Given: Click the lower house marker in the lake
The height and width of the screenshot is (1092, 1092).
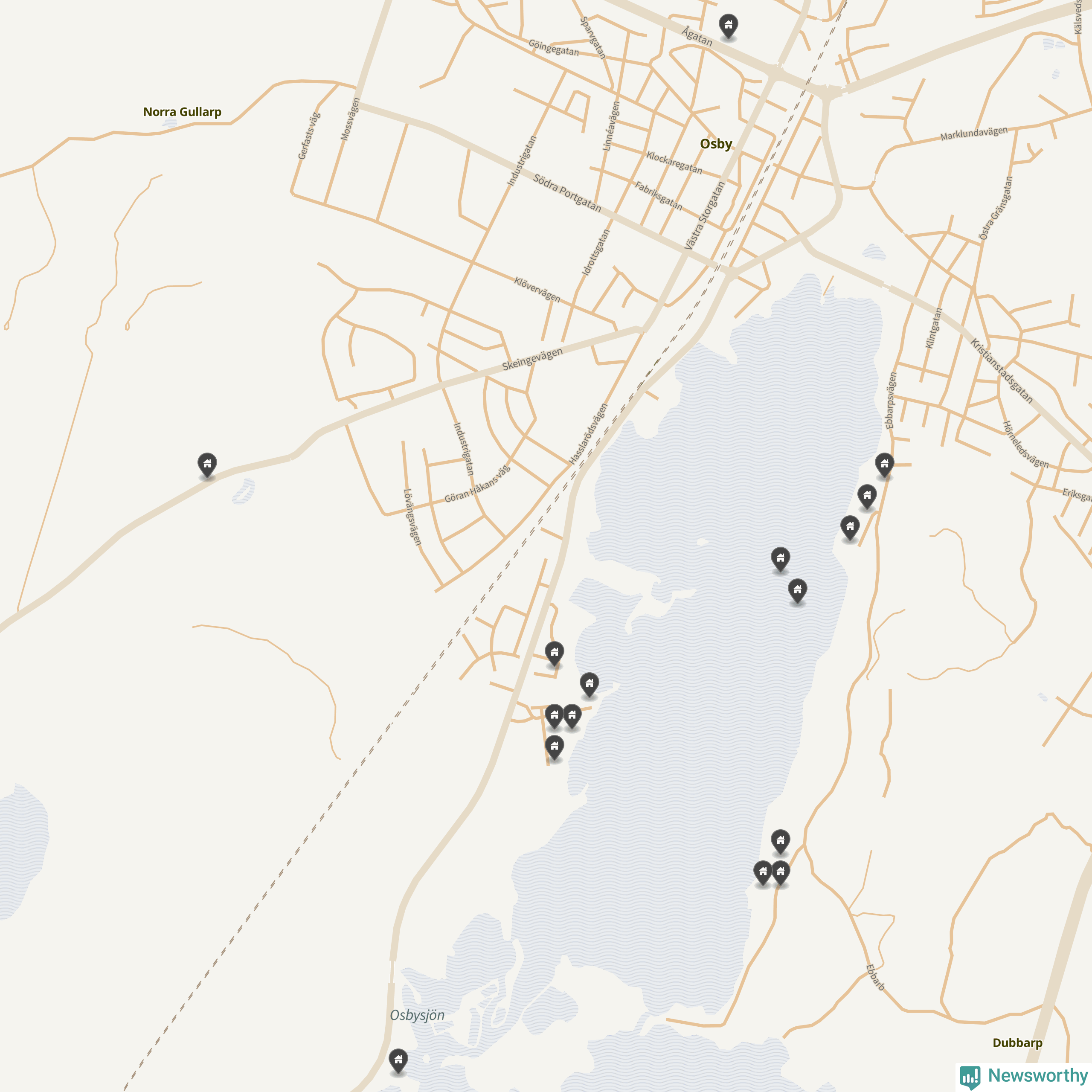Looking at the screenshot, I should click(x=798, y=591).
